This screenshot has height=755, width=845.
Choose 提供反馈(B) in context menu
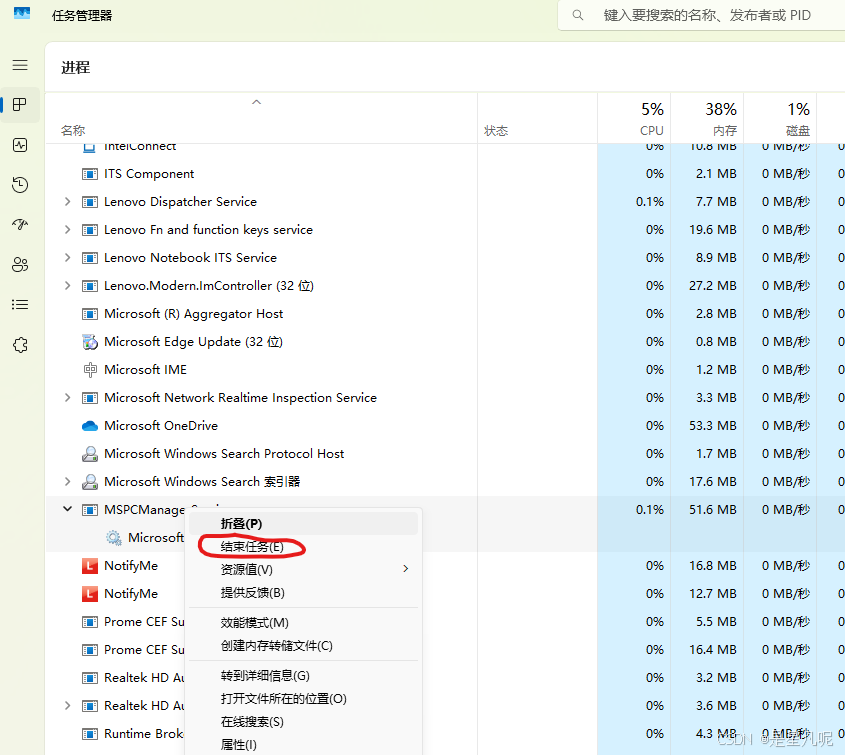pos(303,593)
